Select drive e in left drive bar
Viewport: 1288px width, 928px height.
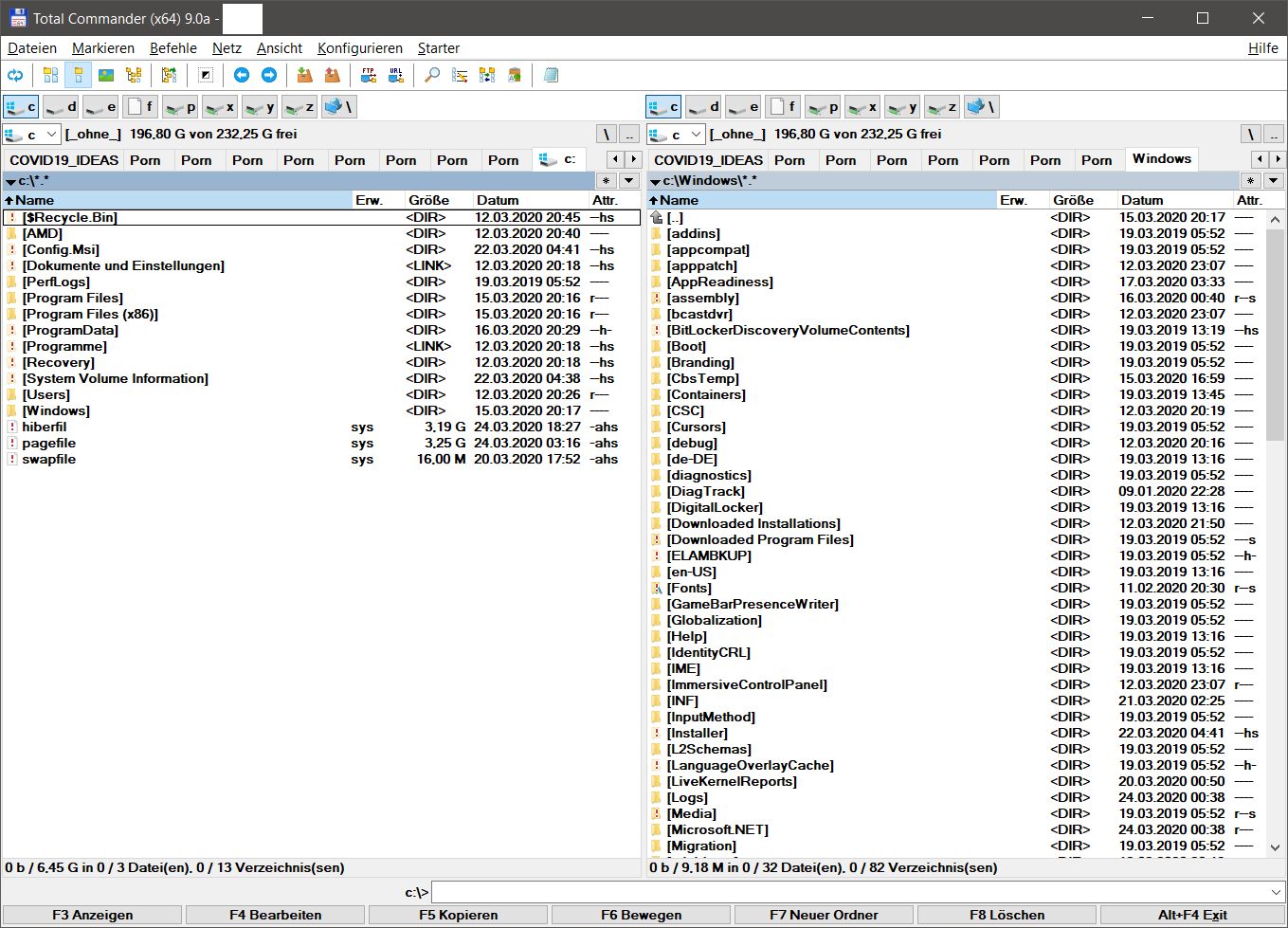tap(100, 107)
